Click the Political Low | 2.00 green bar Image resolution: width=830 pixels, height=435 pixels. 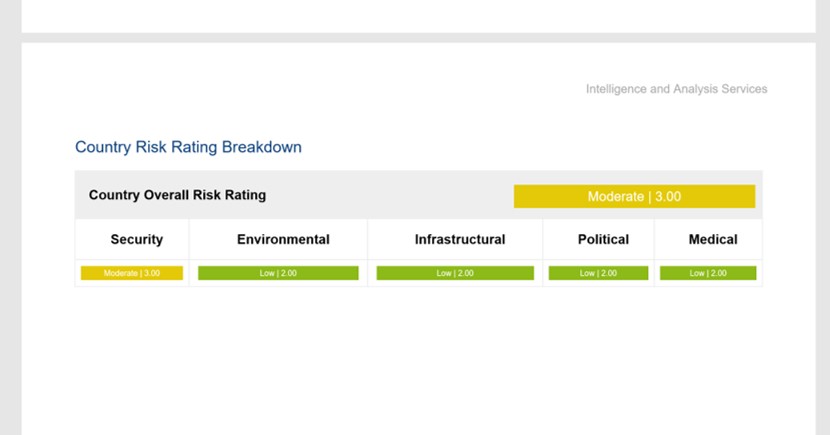(598, 273)
